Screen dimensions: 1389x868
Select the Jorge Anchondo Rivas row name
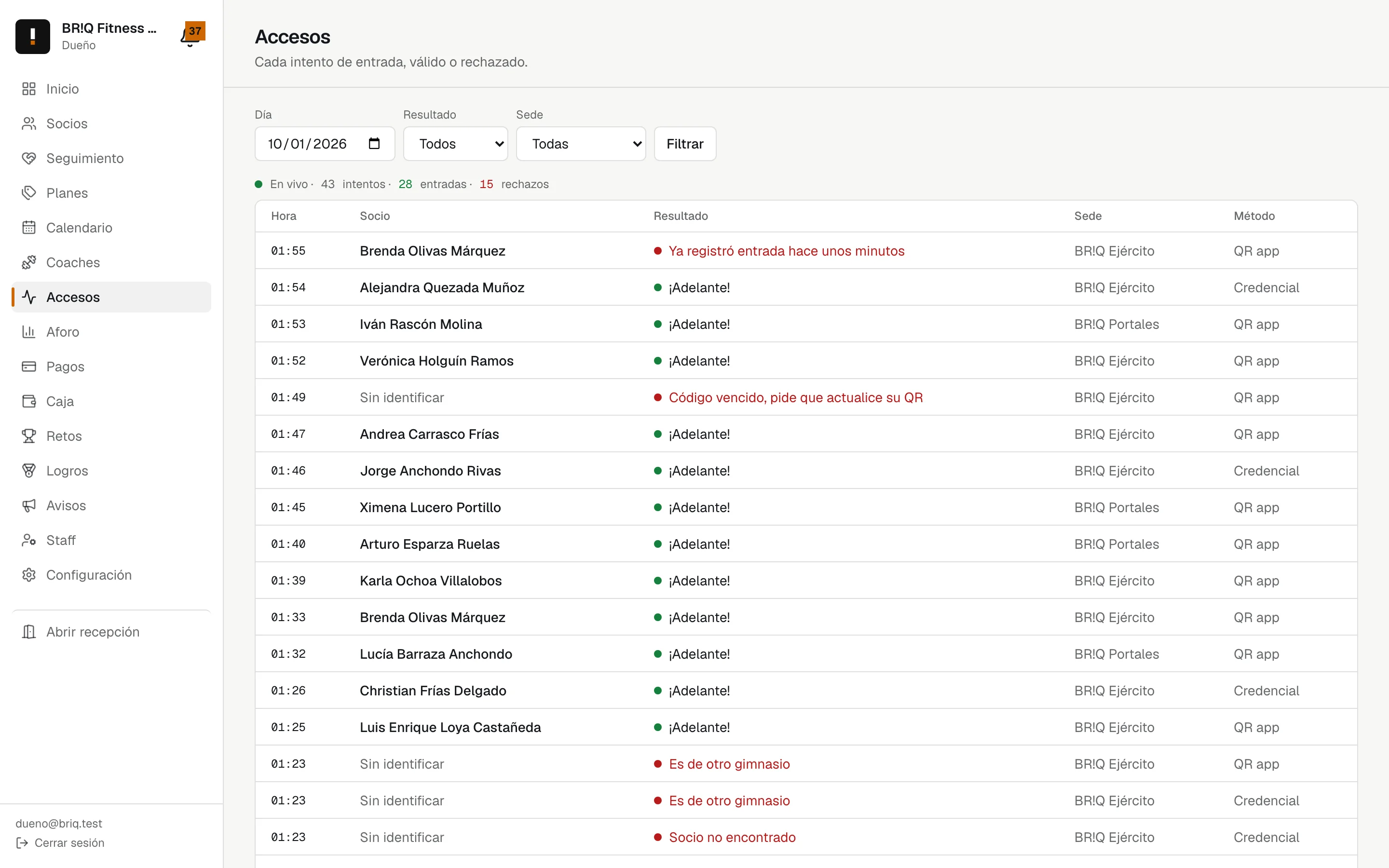(430, 471)
